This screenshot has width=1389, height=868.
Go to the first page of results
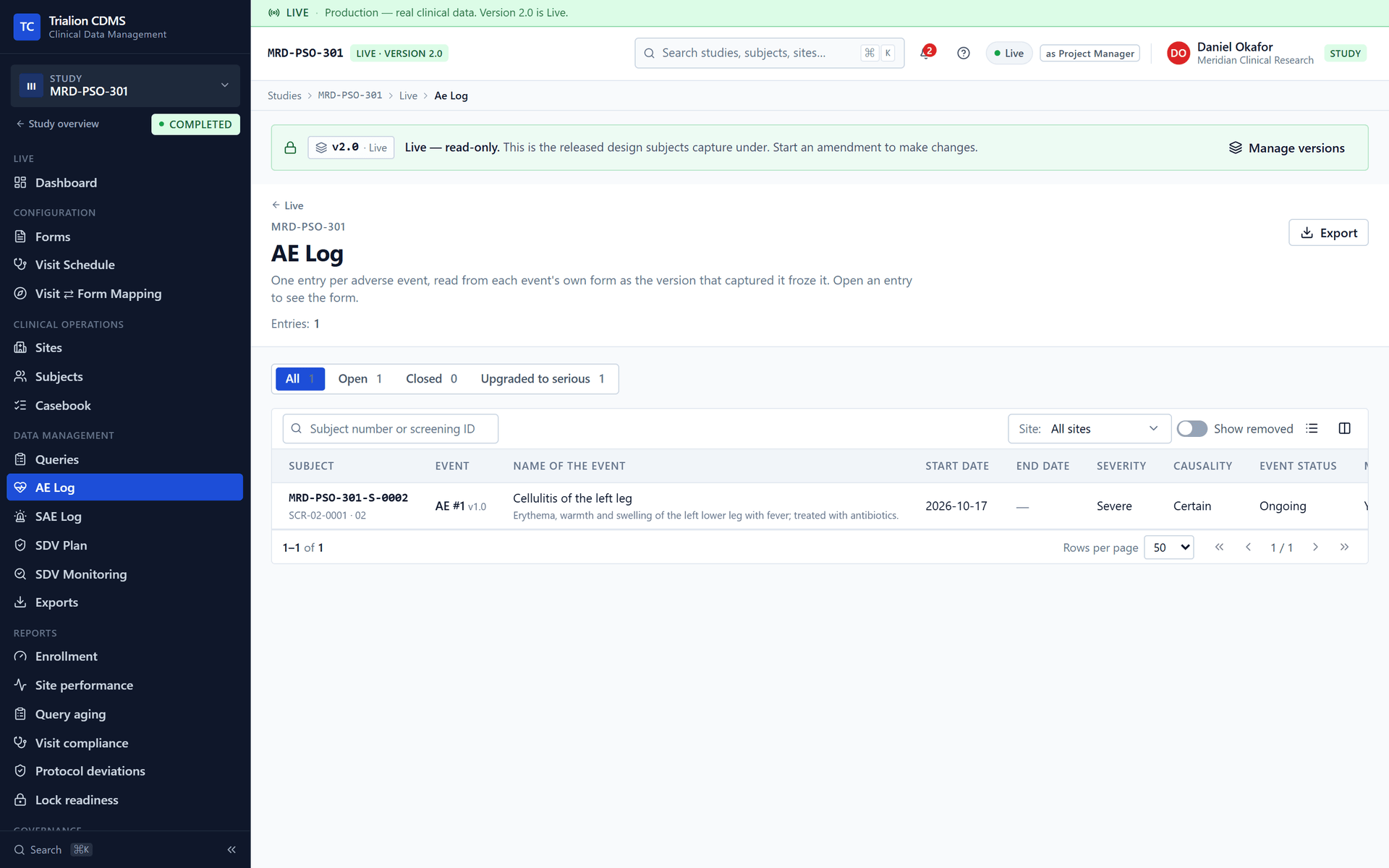click(x=1219, y=548)
